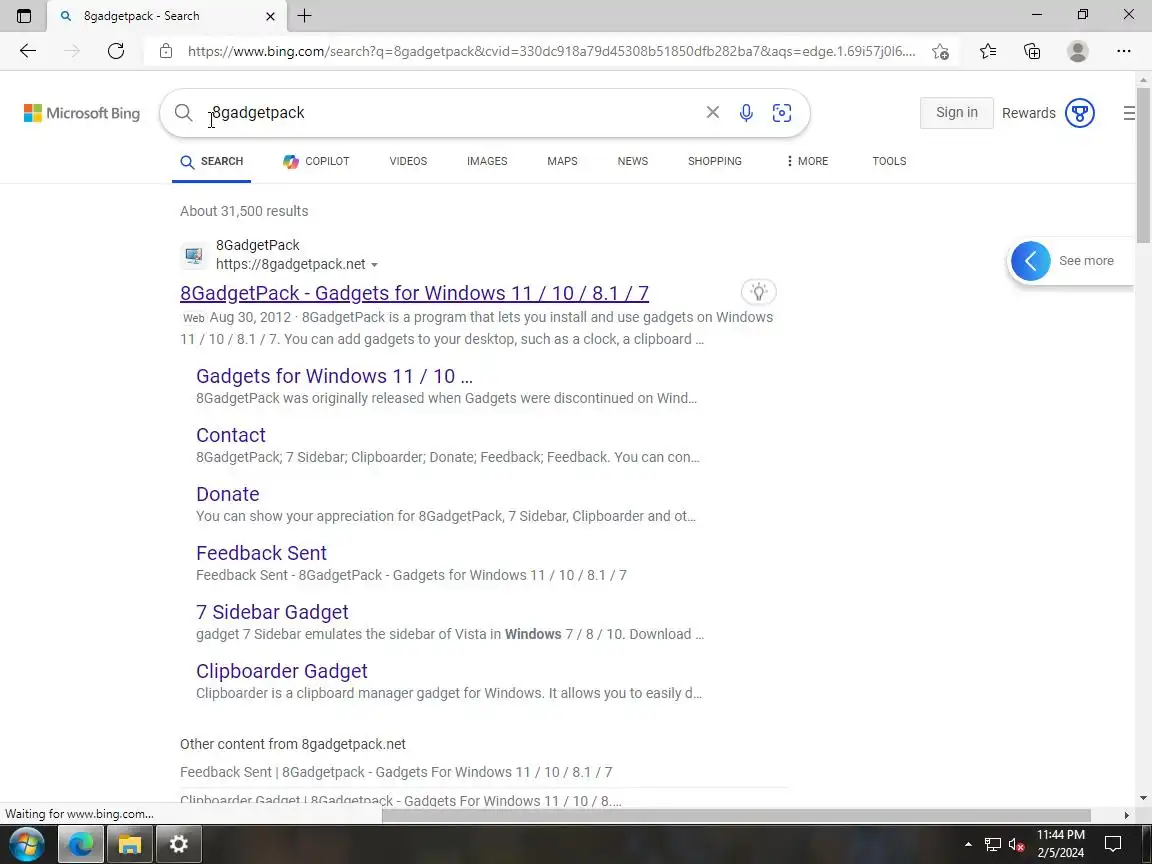Image resolution: width=1152 pixels, height=864 pixels.
Task: Click the lightbulb icon beside first result
Action: coord(759,292)
